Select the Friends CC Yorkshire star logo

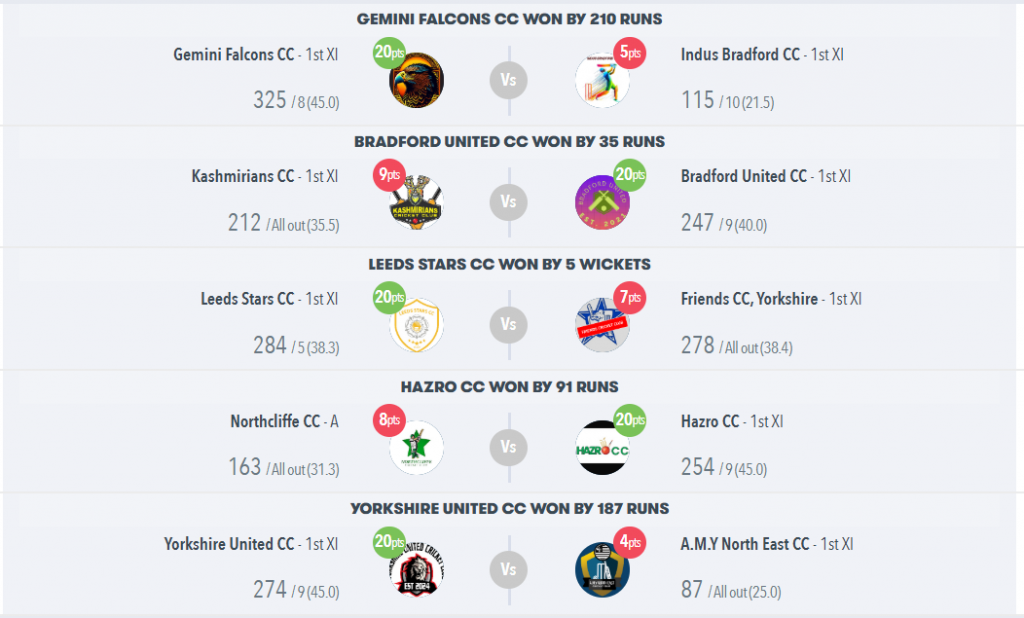pyautogui.click(x=602, y=325)
